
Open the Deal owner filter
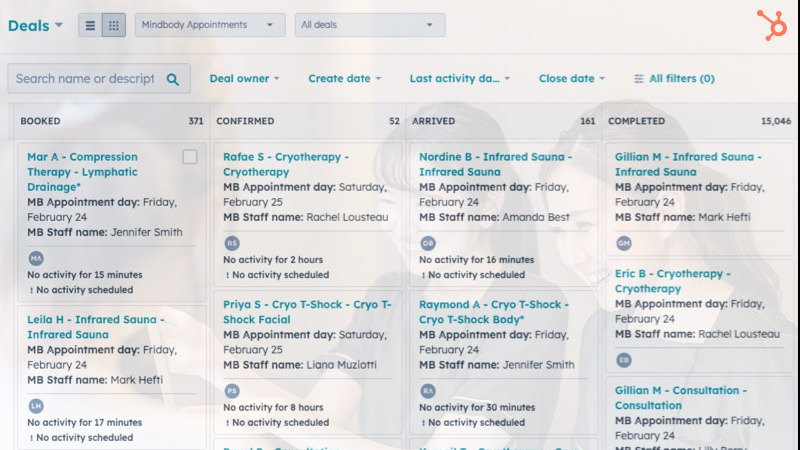tap(244, 79)
